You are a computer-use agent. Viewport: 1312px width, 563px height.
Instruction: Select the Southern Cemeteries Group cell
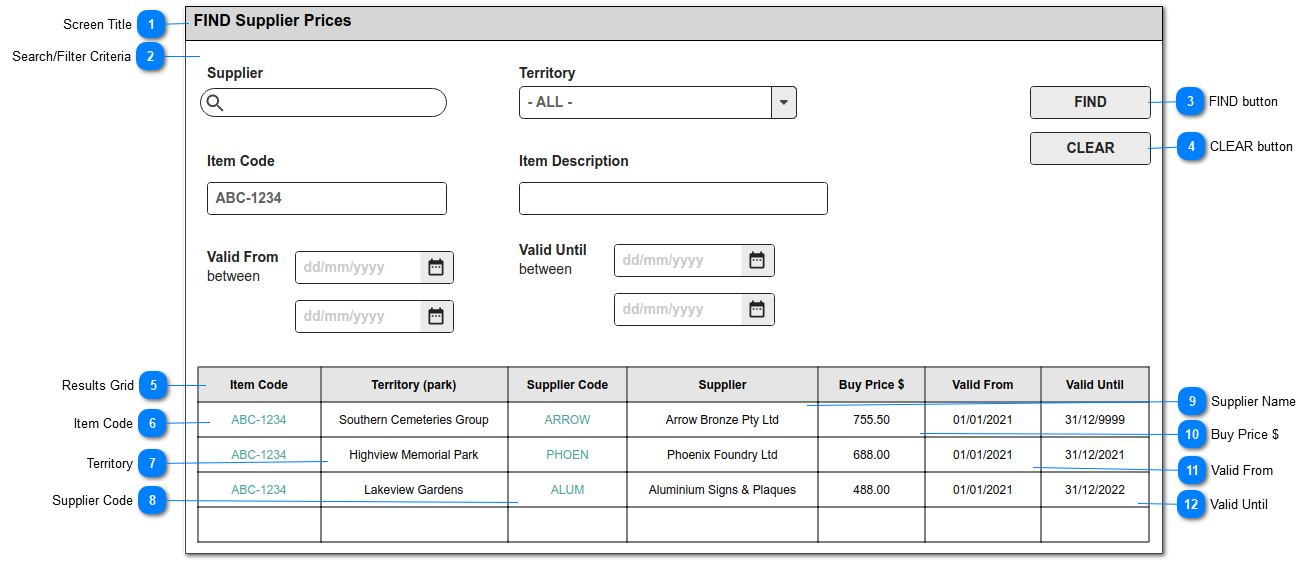[414, 420]
